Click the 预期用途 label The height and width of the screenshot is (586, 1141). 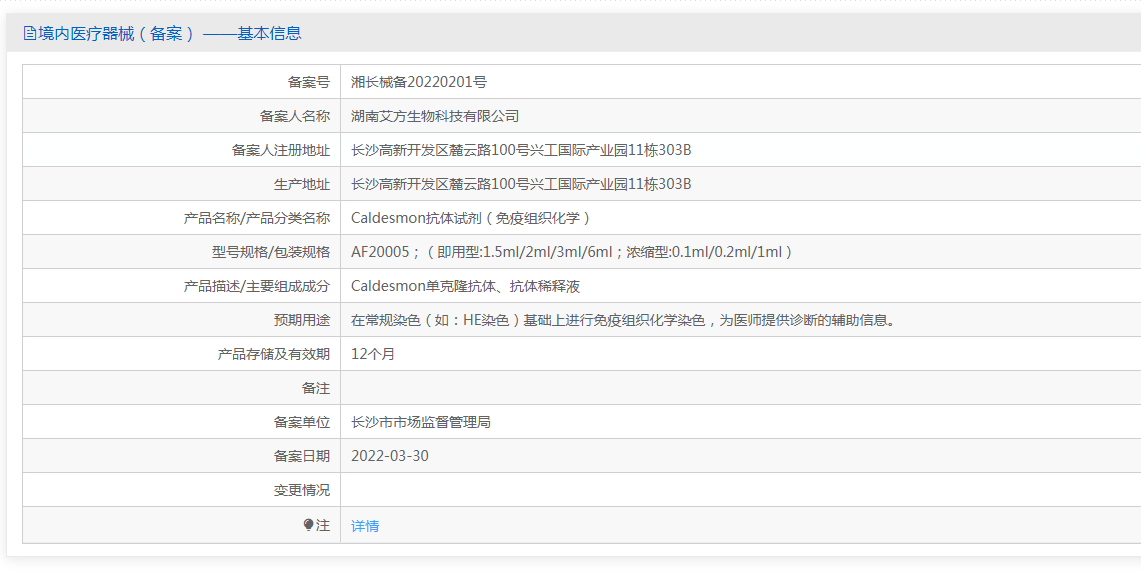tap(302, 320)
